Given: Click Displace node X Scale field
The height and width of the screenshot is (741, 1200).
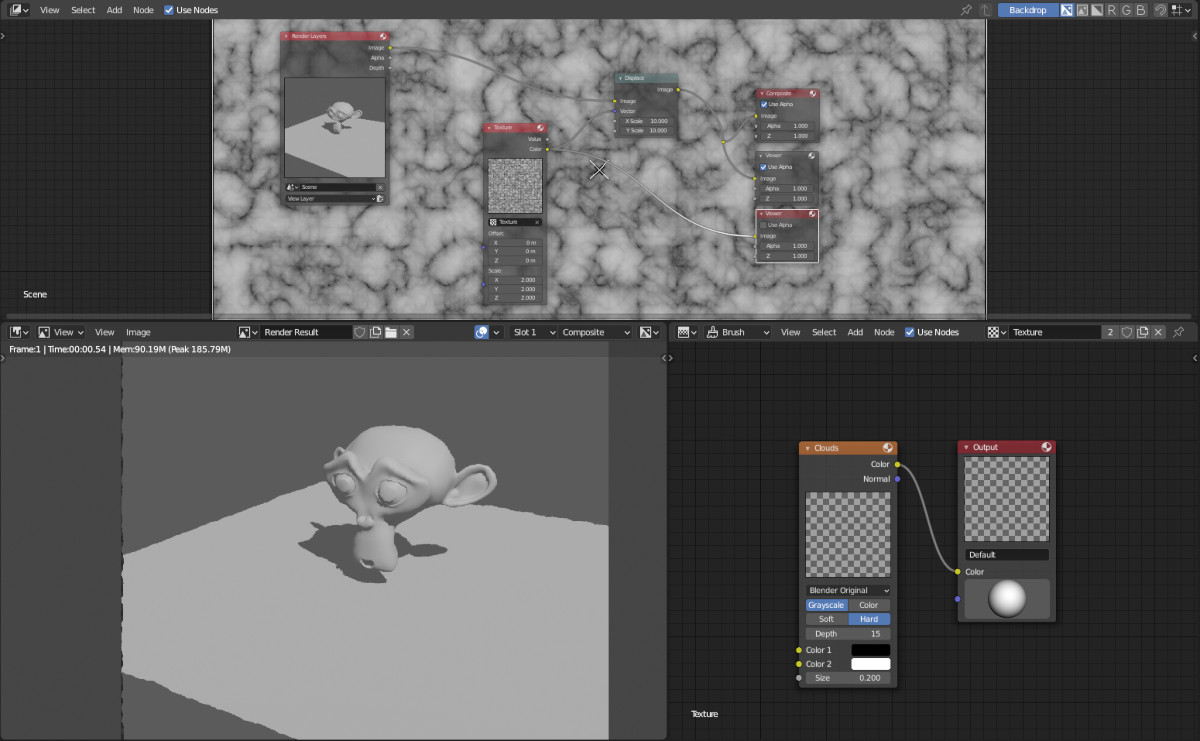Looking at the screenshot, I should 646,121.
